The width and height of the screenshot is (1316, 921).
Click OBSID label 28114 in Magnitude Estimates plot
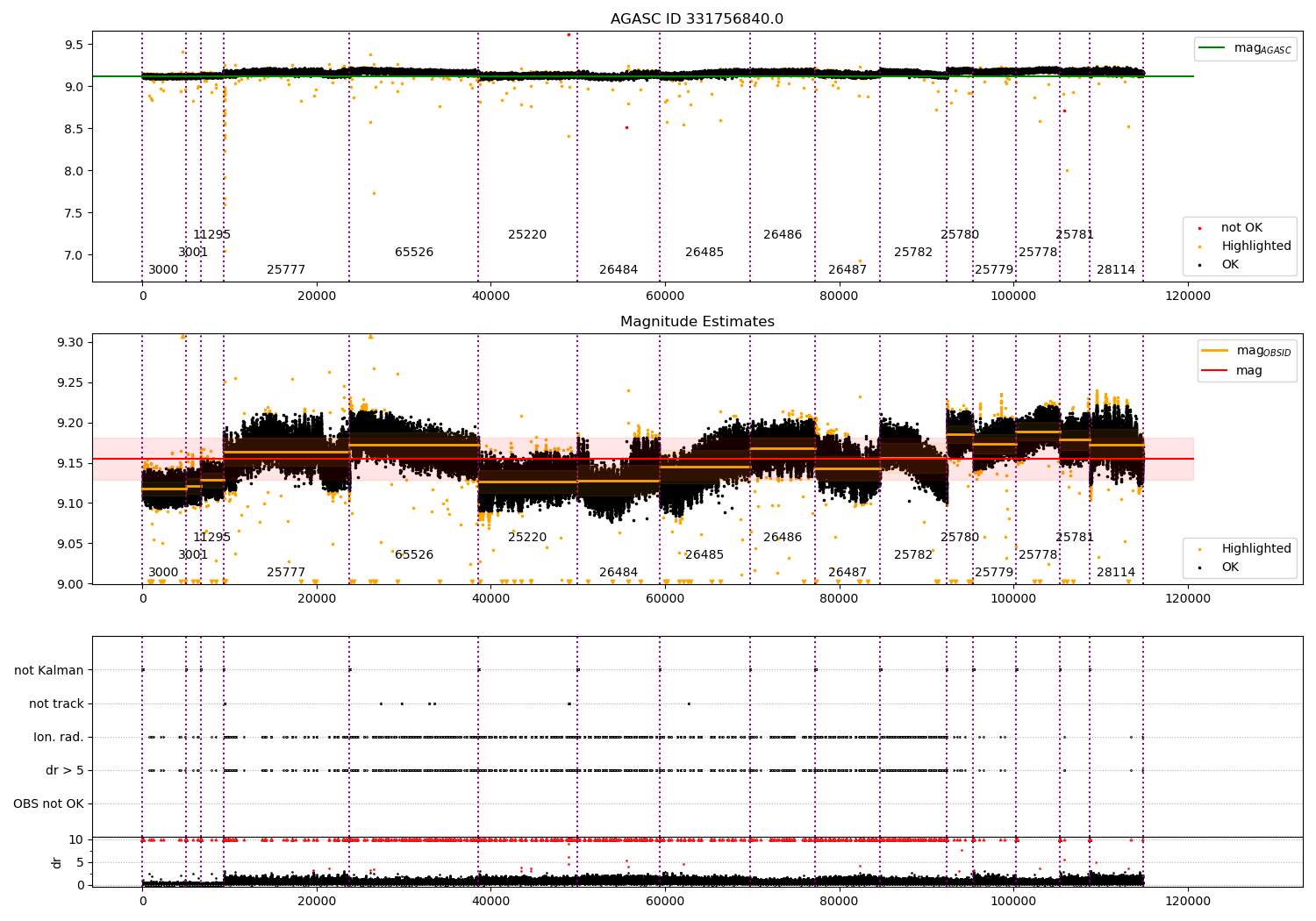[1116, 573]
